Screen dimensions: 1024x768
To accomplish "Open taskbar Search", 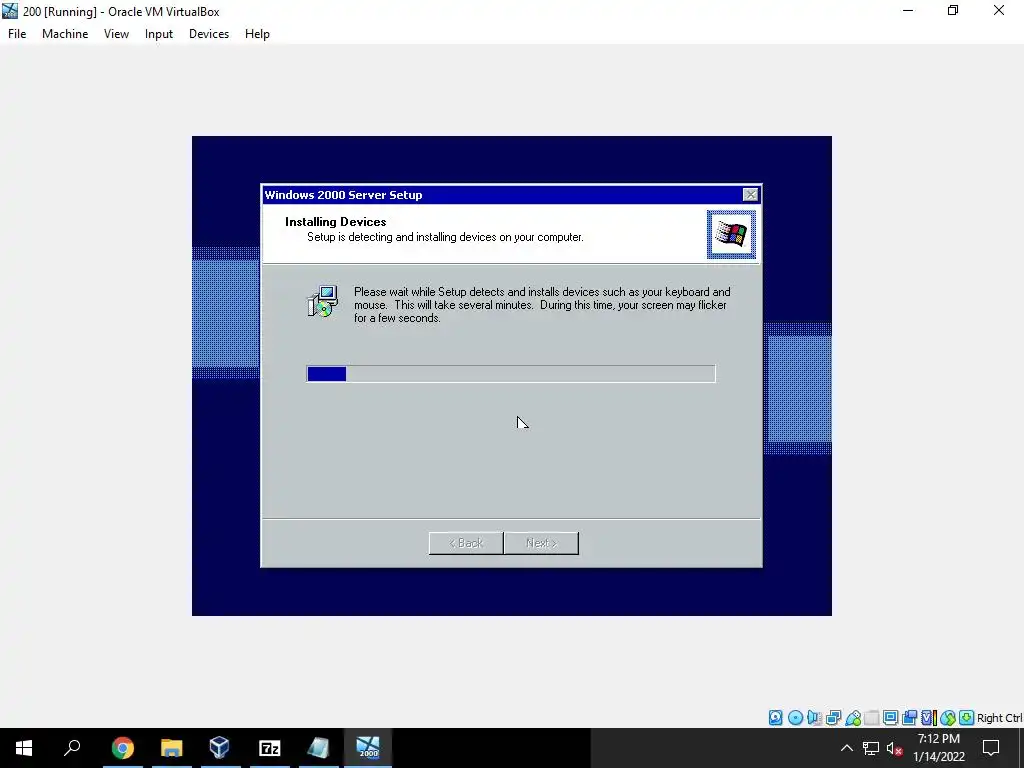I will point(72,748).
